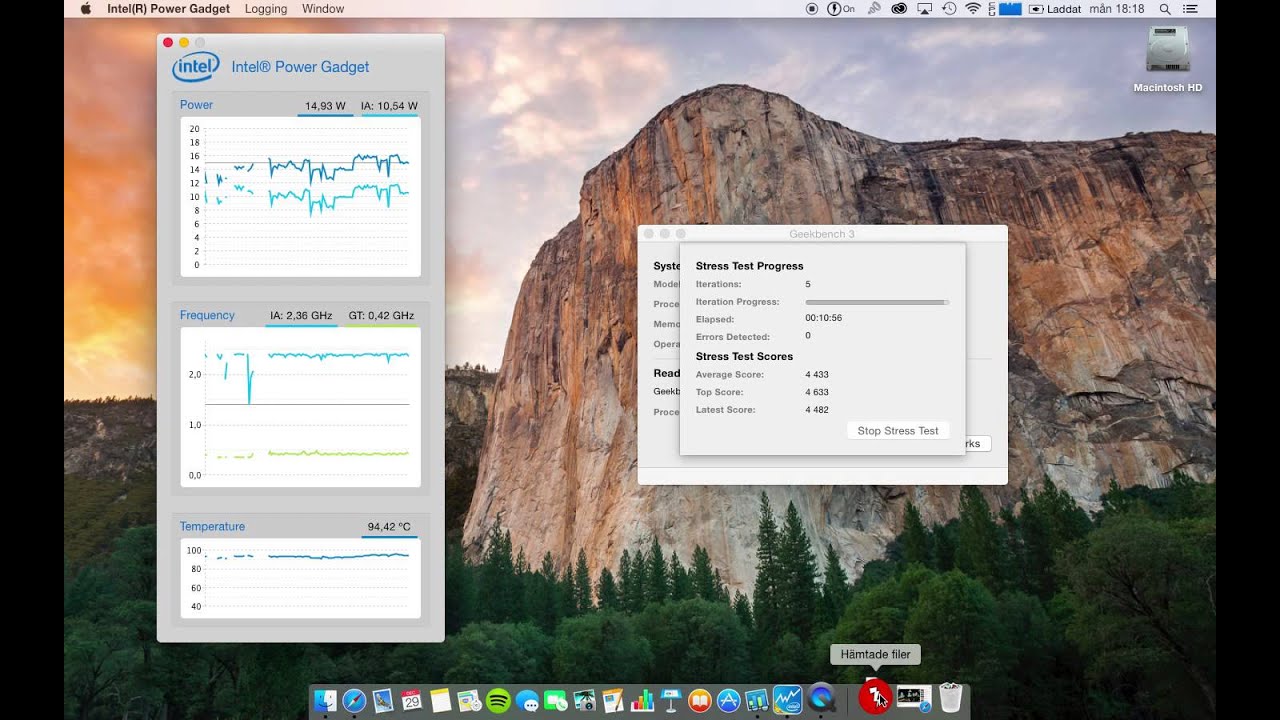Open Creative Cloud menu bar icon

898,9
